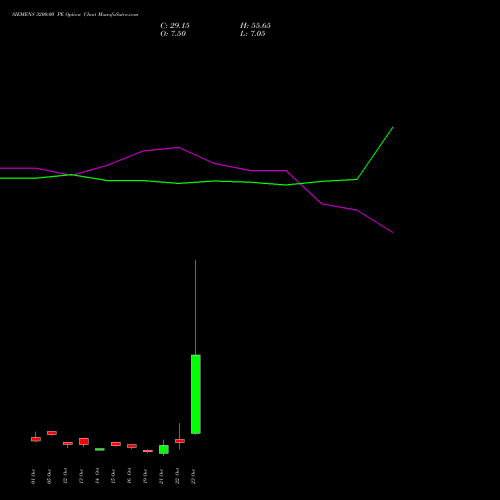
Task: Click the red candle above 12 Oct
Action: pos(68,443)
